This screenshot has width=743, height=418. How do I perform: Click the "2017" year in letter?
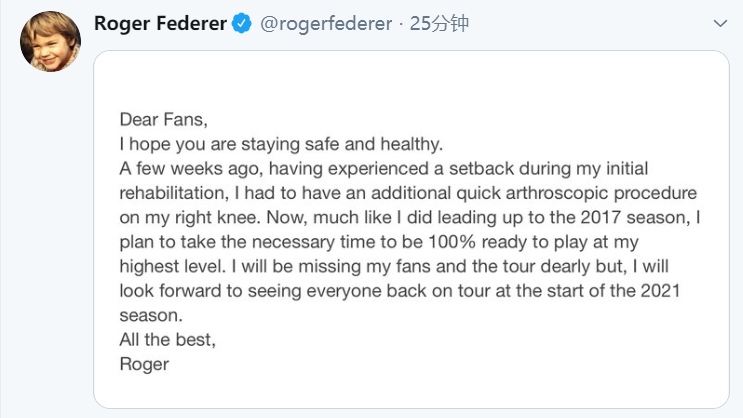(600, 218)
